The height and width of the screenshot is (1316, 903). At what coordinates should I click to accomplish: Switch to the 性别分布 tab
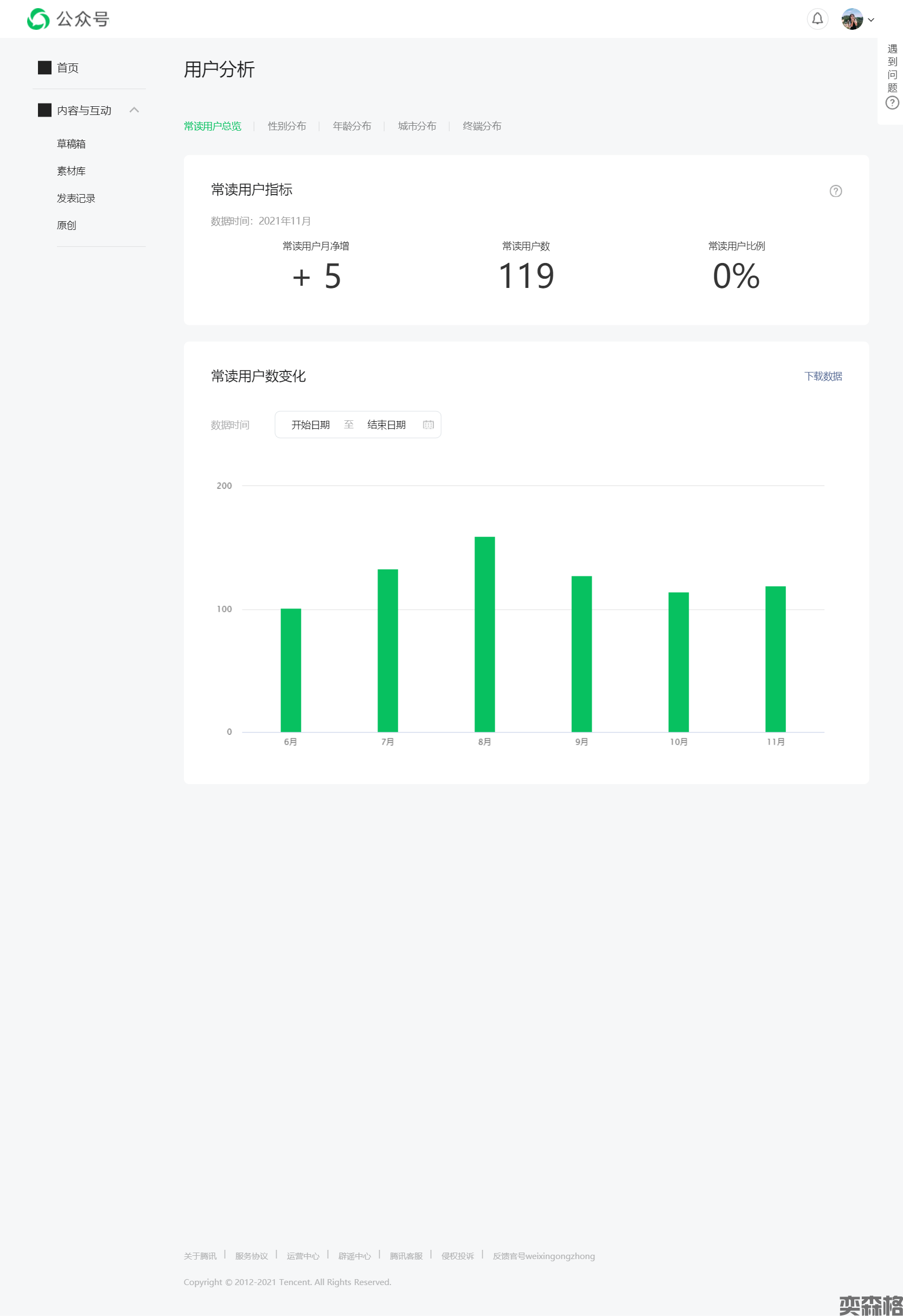pyautogui.click(x=287, y=126)
